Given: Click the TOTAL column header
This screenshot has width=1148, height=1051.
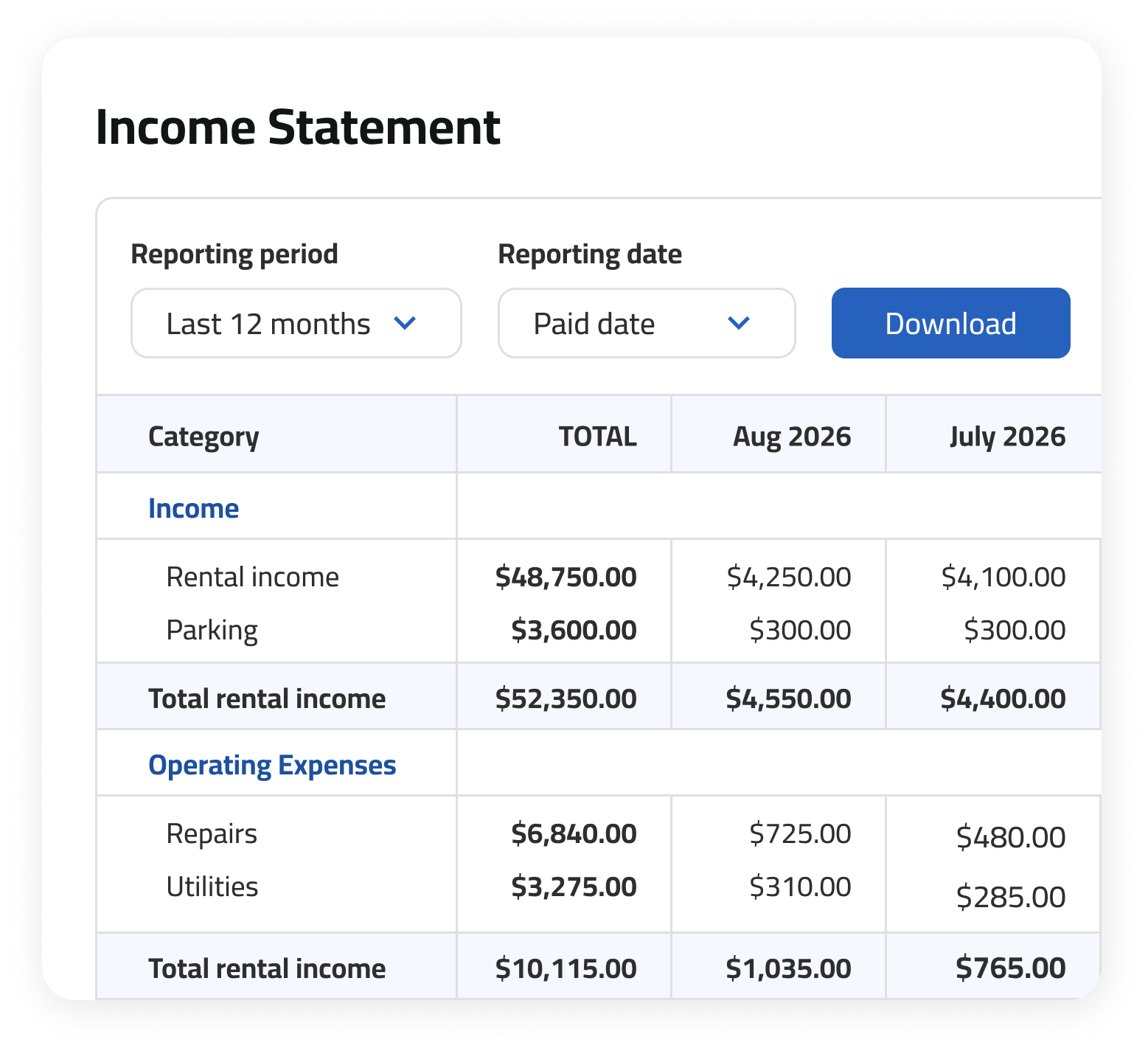Looking at the screenshot, I should (598, 437).
